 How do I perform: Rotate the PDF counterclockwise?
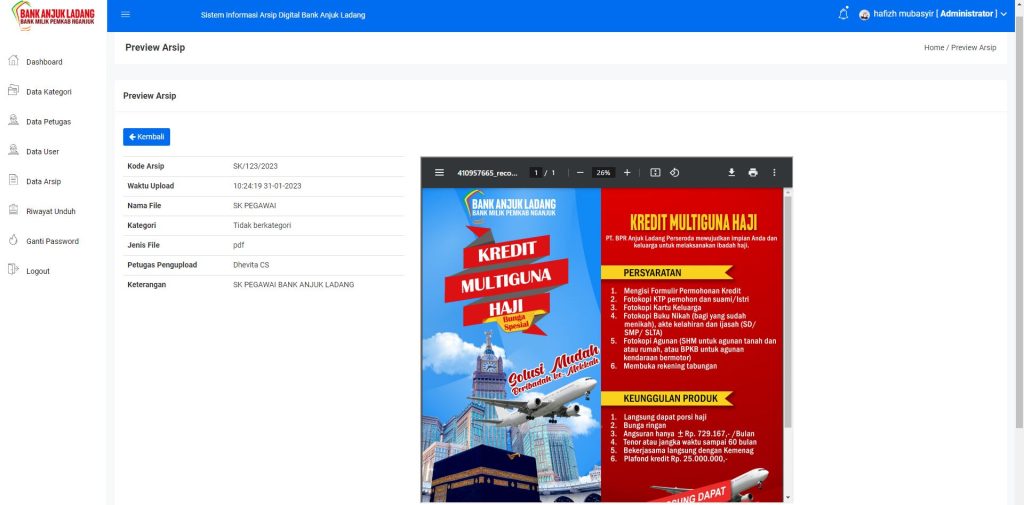point(675,172)
